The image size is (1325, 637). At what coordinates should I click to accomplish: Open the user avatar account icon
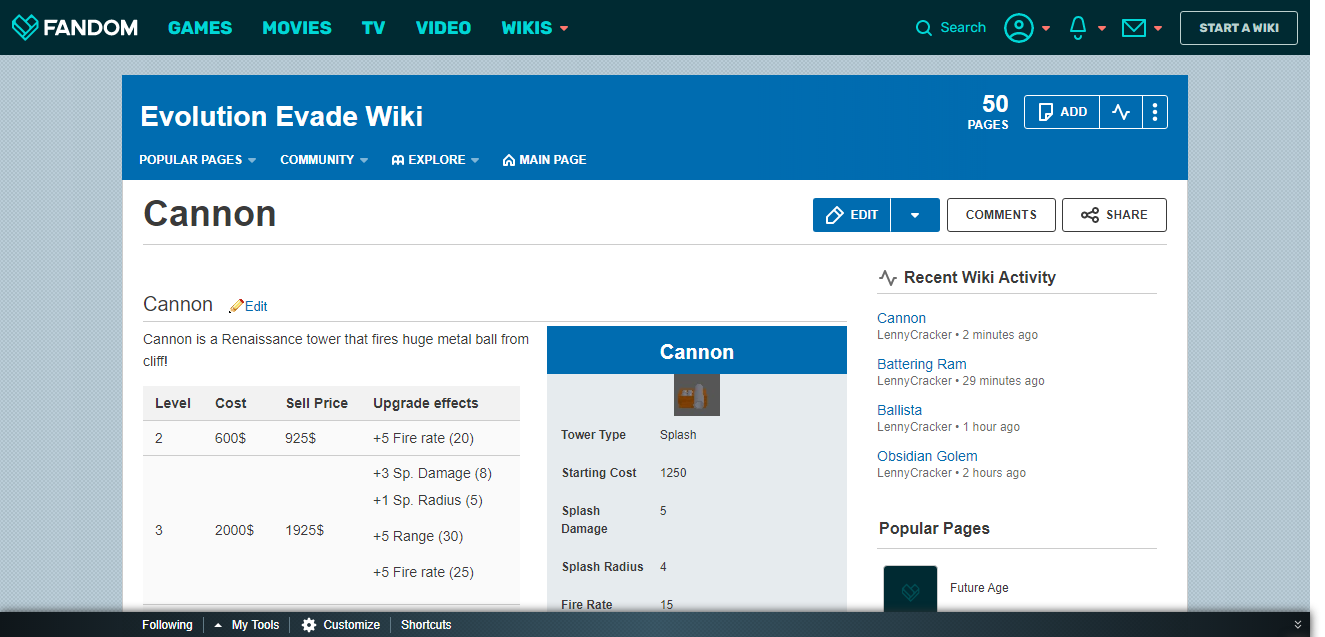coord(1018,28)
